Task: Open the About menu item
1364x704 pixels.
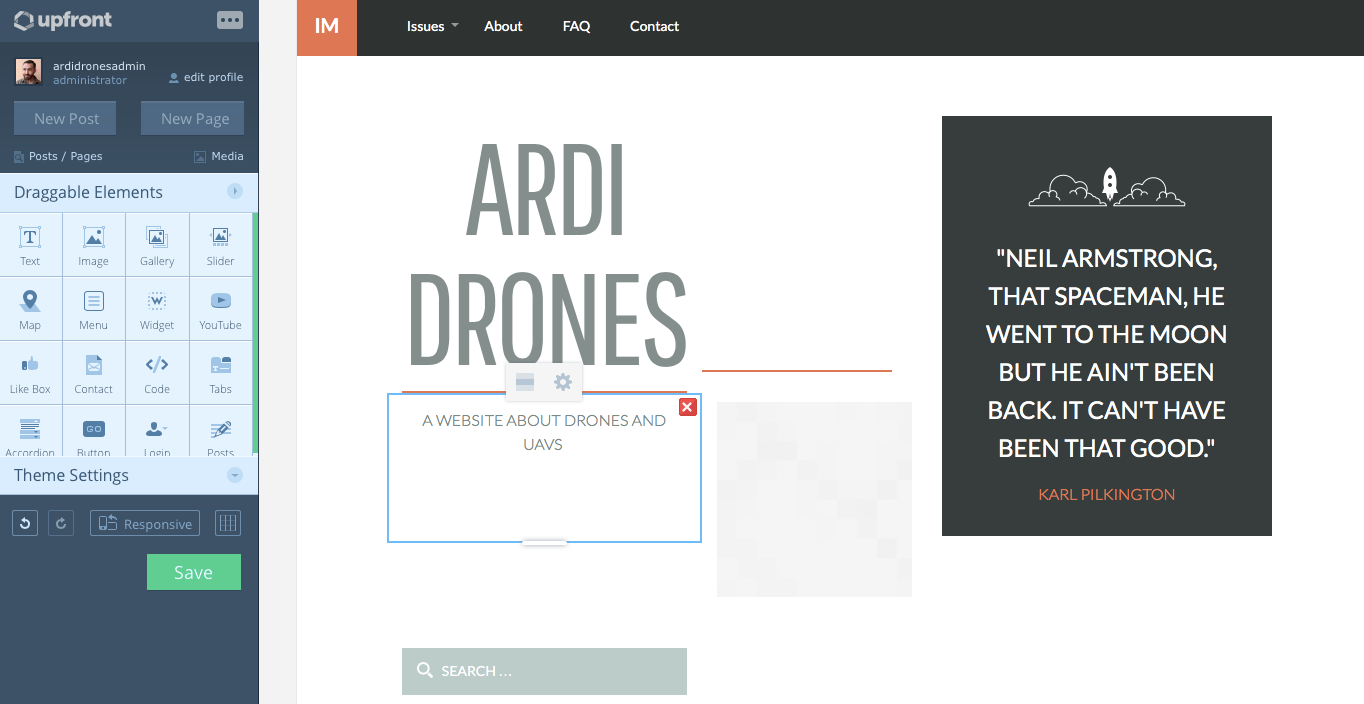Action: pos(503,26)
